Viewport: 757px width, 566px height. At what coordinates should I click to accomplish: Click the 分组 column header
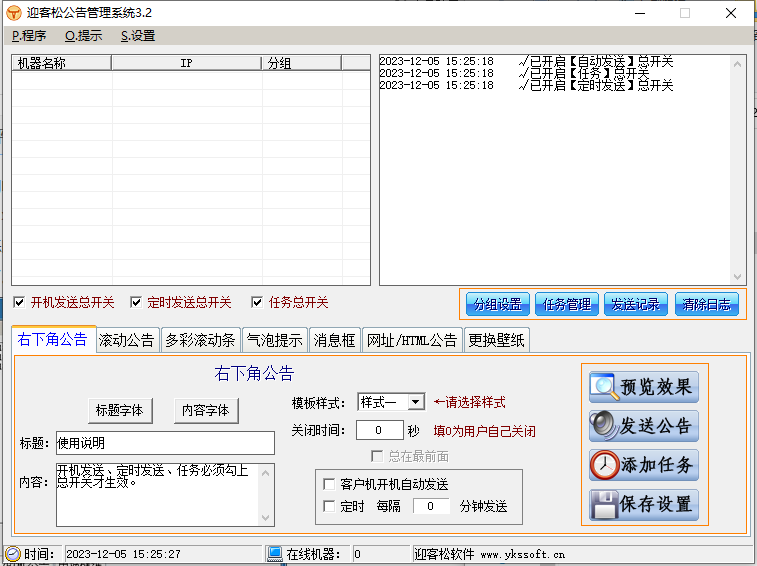pos(302,63)
